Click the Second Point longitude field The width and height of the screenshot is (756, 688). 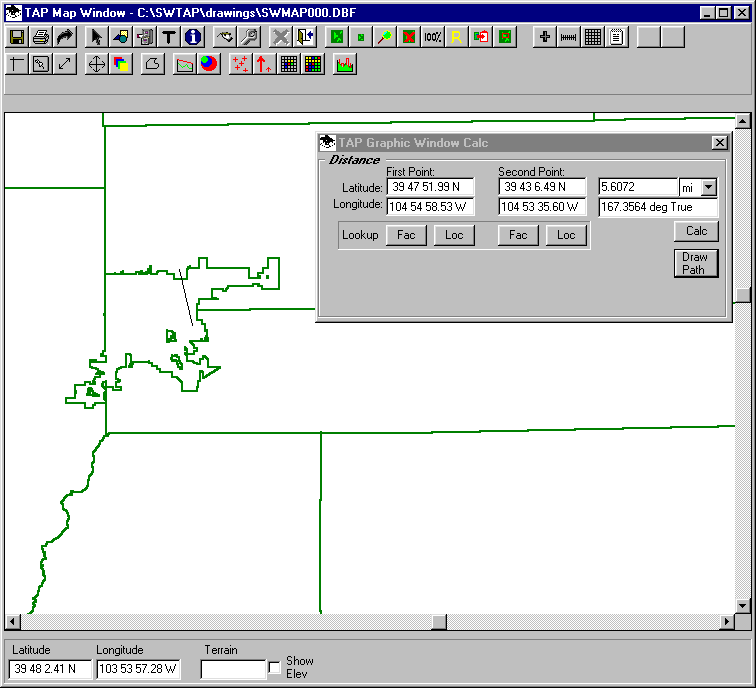pos(542,207)
